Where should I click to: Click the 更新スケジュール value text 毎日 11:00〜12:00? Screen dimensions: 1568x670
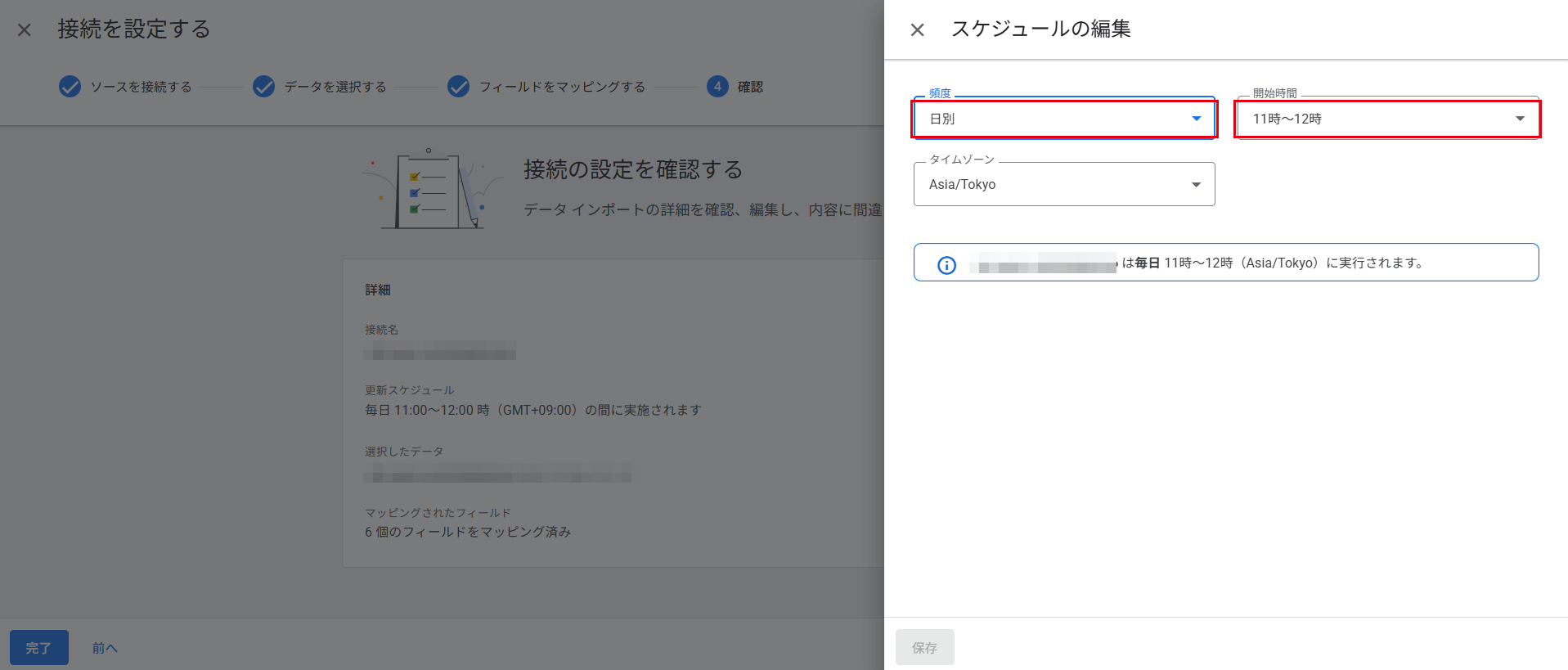533,410
